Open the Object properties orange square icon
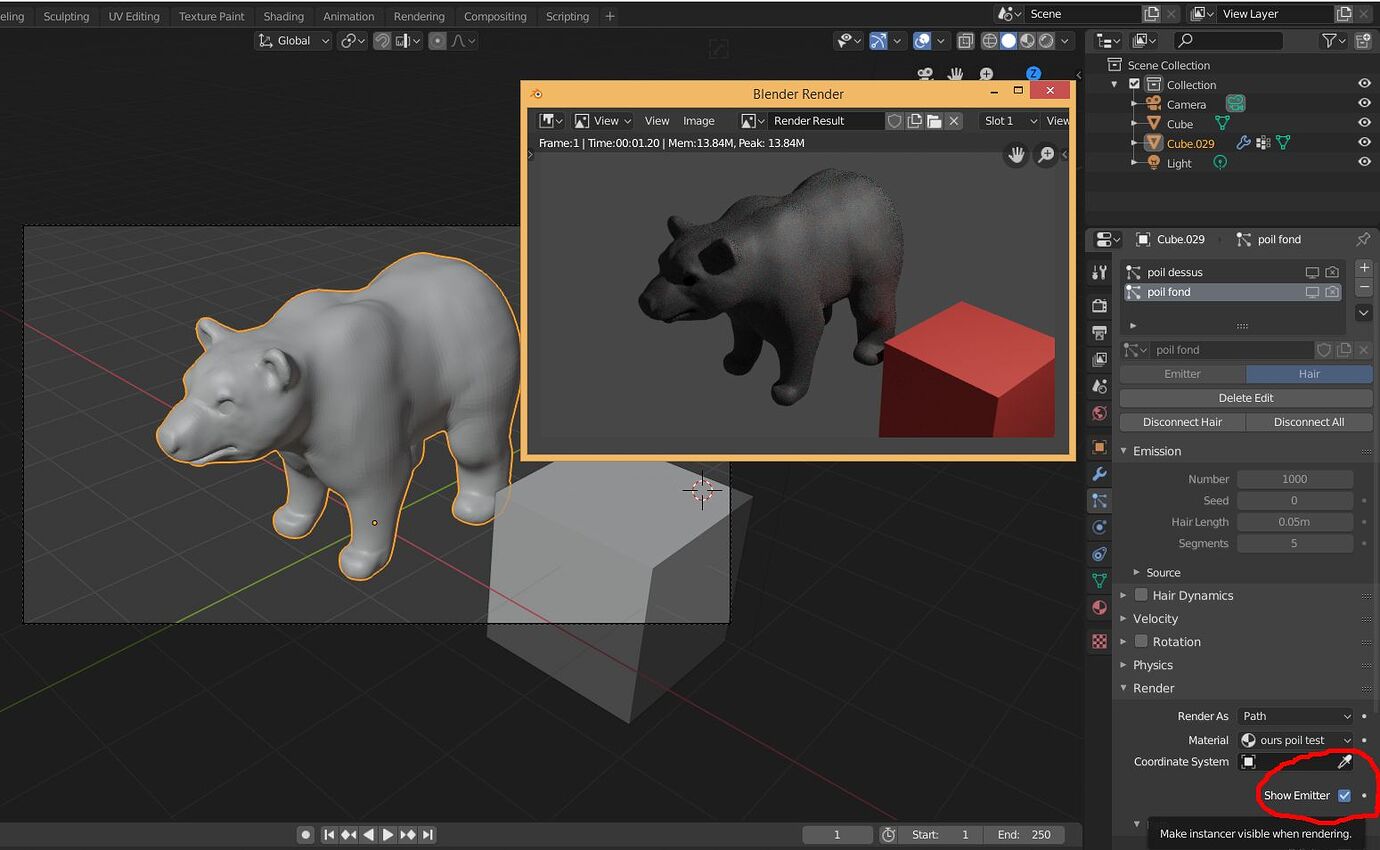This screenshot has width=1380, height=850. [1099, 447]
